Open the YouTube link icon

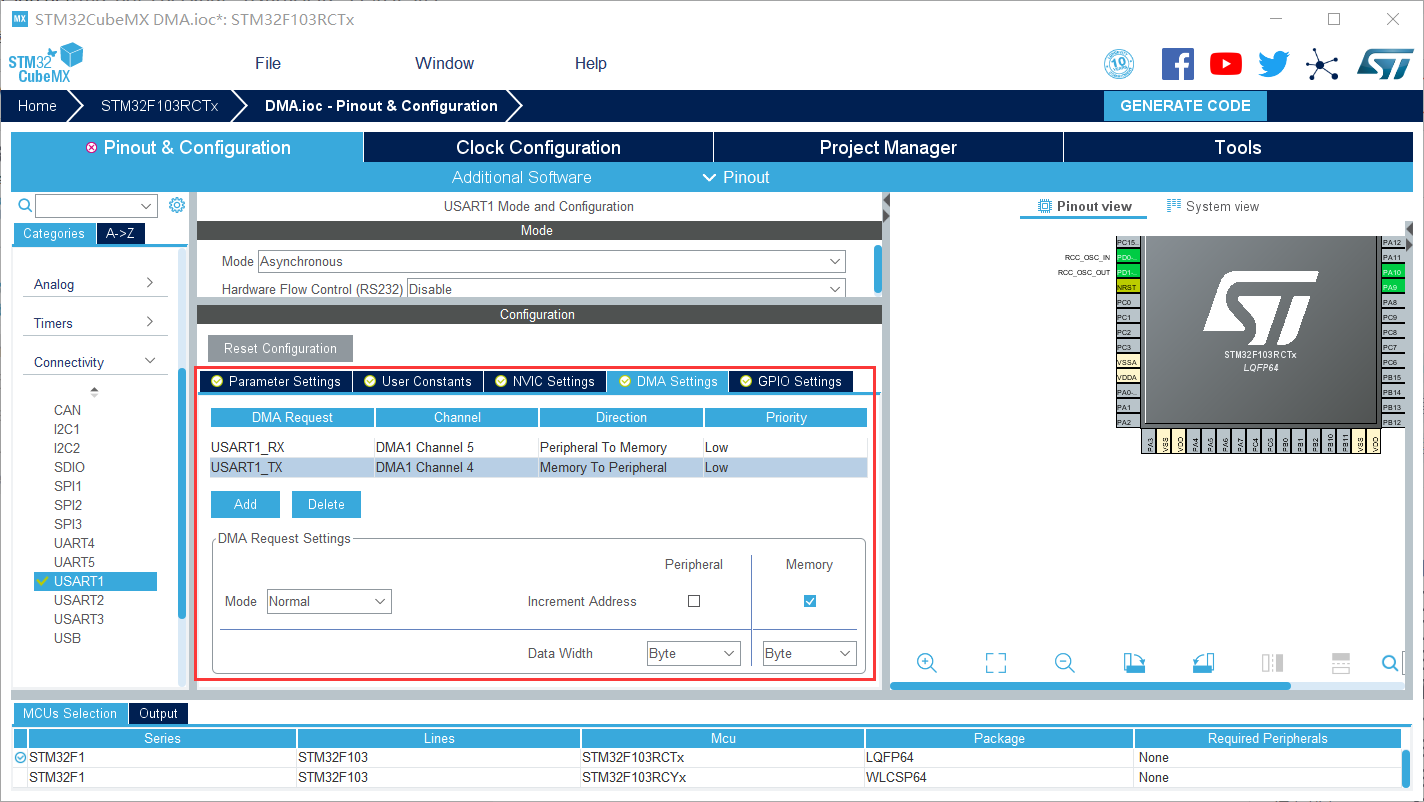[x=1226, y=64]
